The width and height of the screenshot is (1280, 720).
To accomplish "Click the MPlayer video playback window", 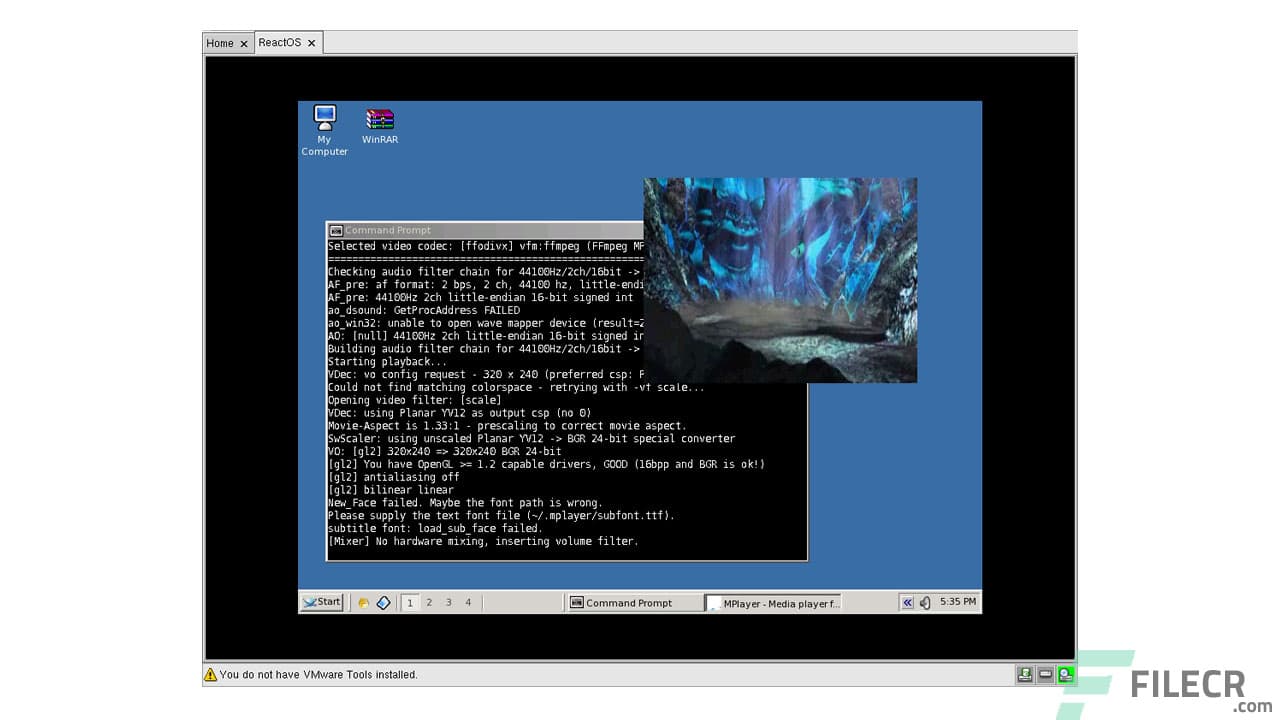I will tap(780, 279).
